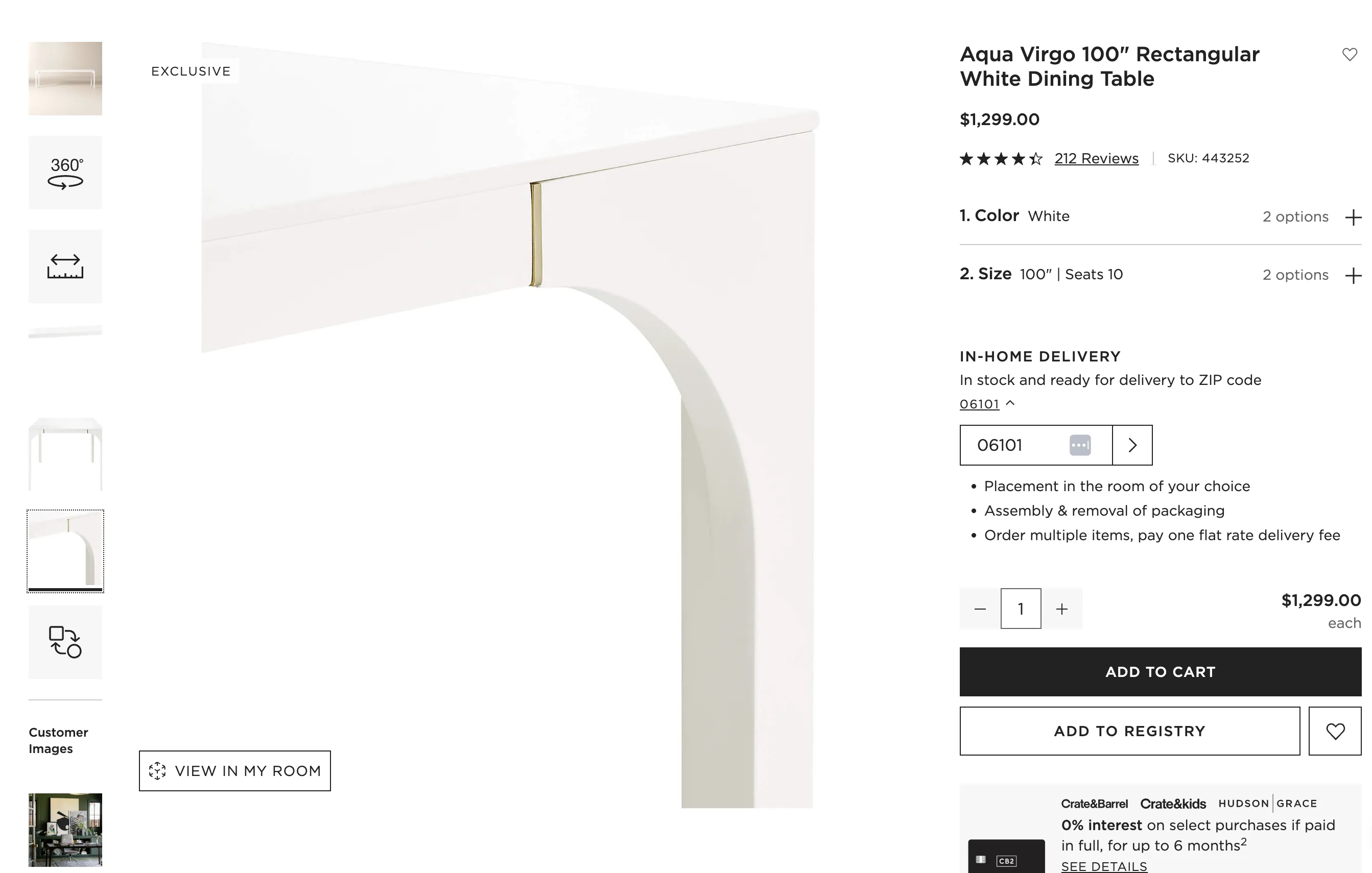Expand the Color options section
Image resolution: width=1372 pixels, height=873 pixels.
point(1353,217)
